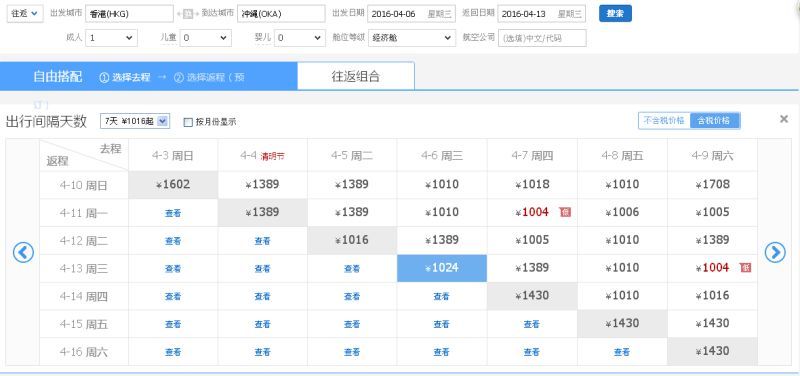Click view link for 4-4 and 4-12
The height and width of the screenshot is (376, 800).
point(262,241)
